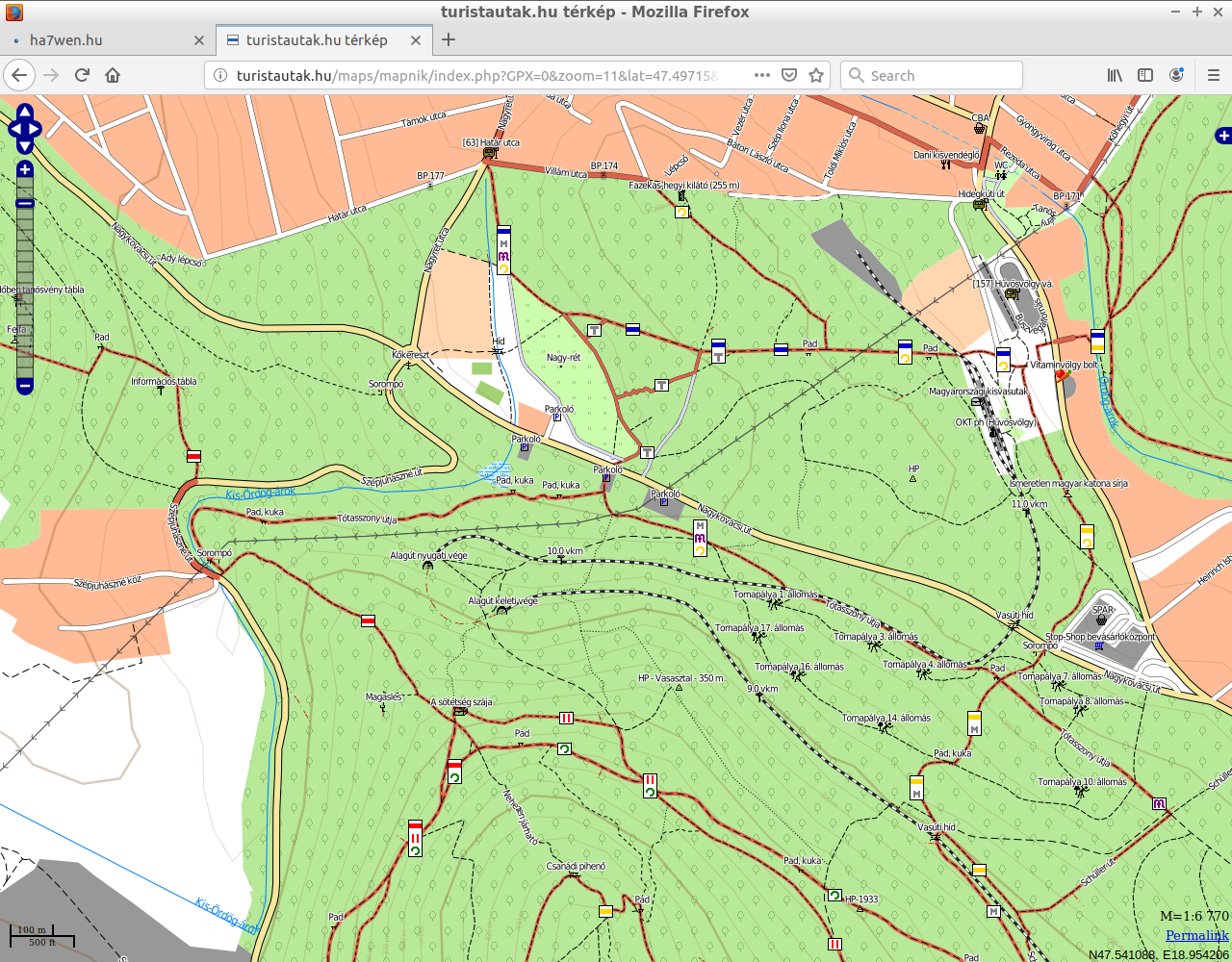Pan the map right with the east arrow
The height and width of the screenshot is (962, 1232).
tap(37, 129)
